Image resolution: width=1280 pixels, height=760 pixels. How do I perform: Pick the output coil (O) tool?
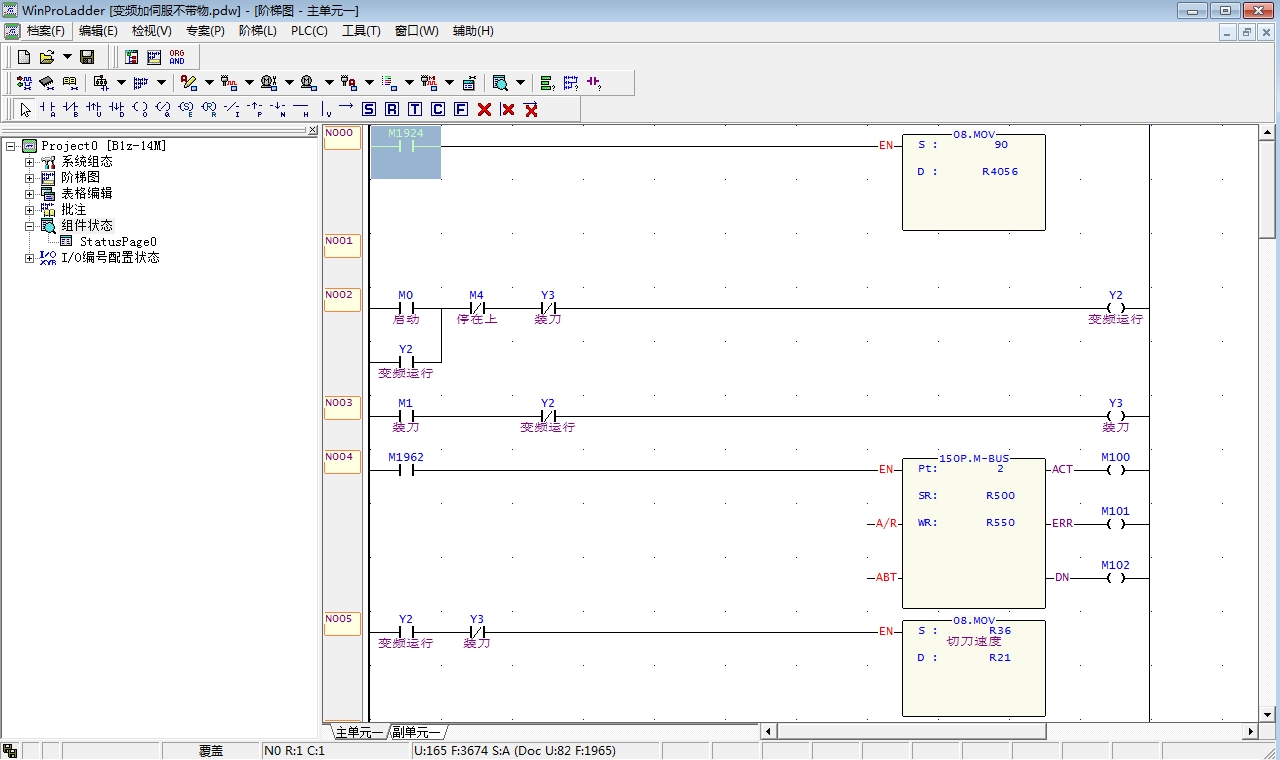coord(140,109)
